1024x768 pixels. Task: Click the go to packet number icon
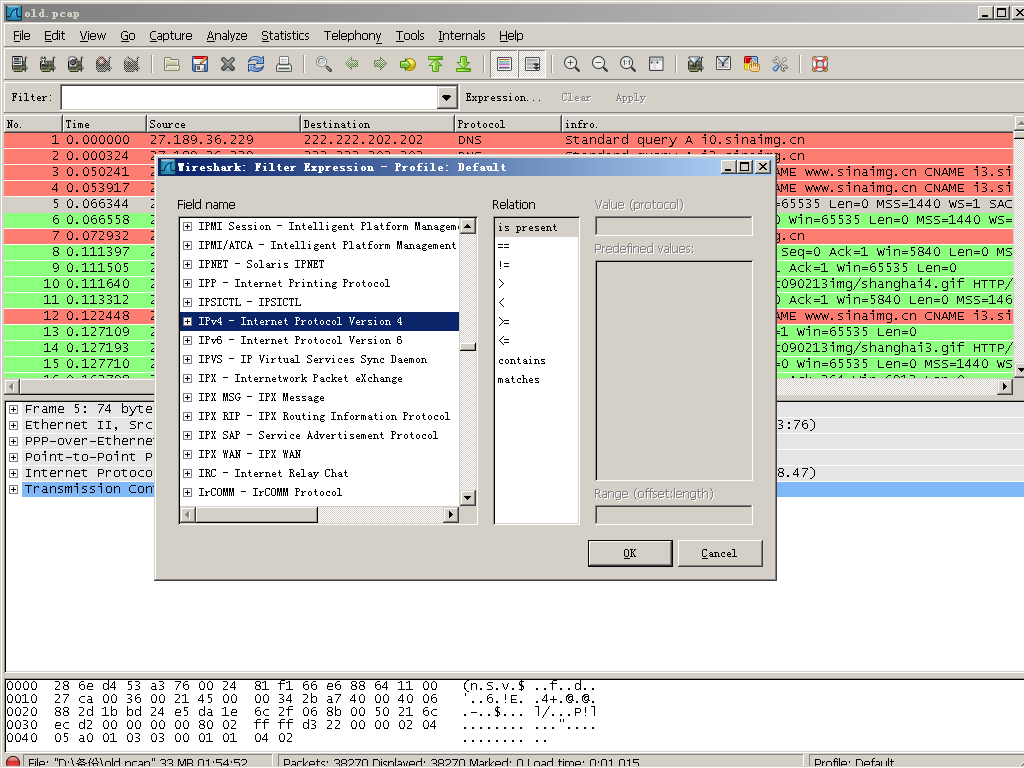point(408,64)
